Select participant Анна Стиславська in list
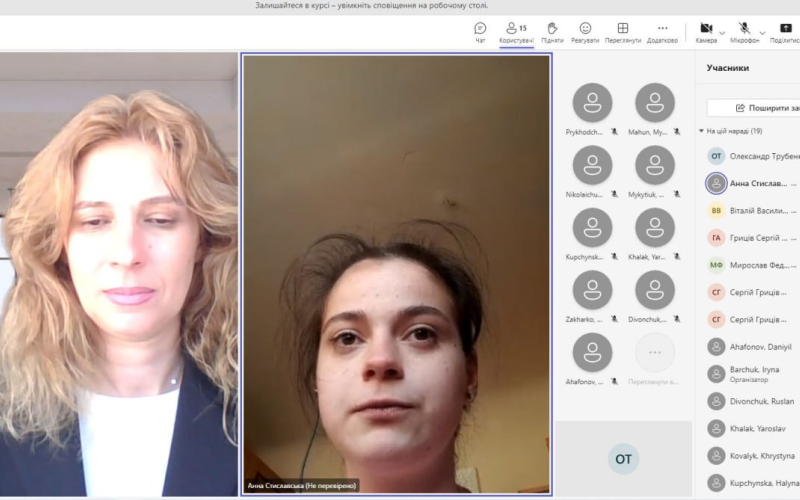This screenshot has width=800, height=500. pos(753,183)
